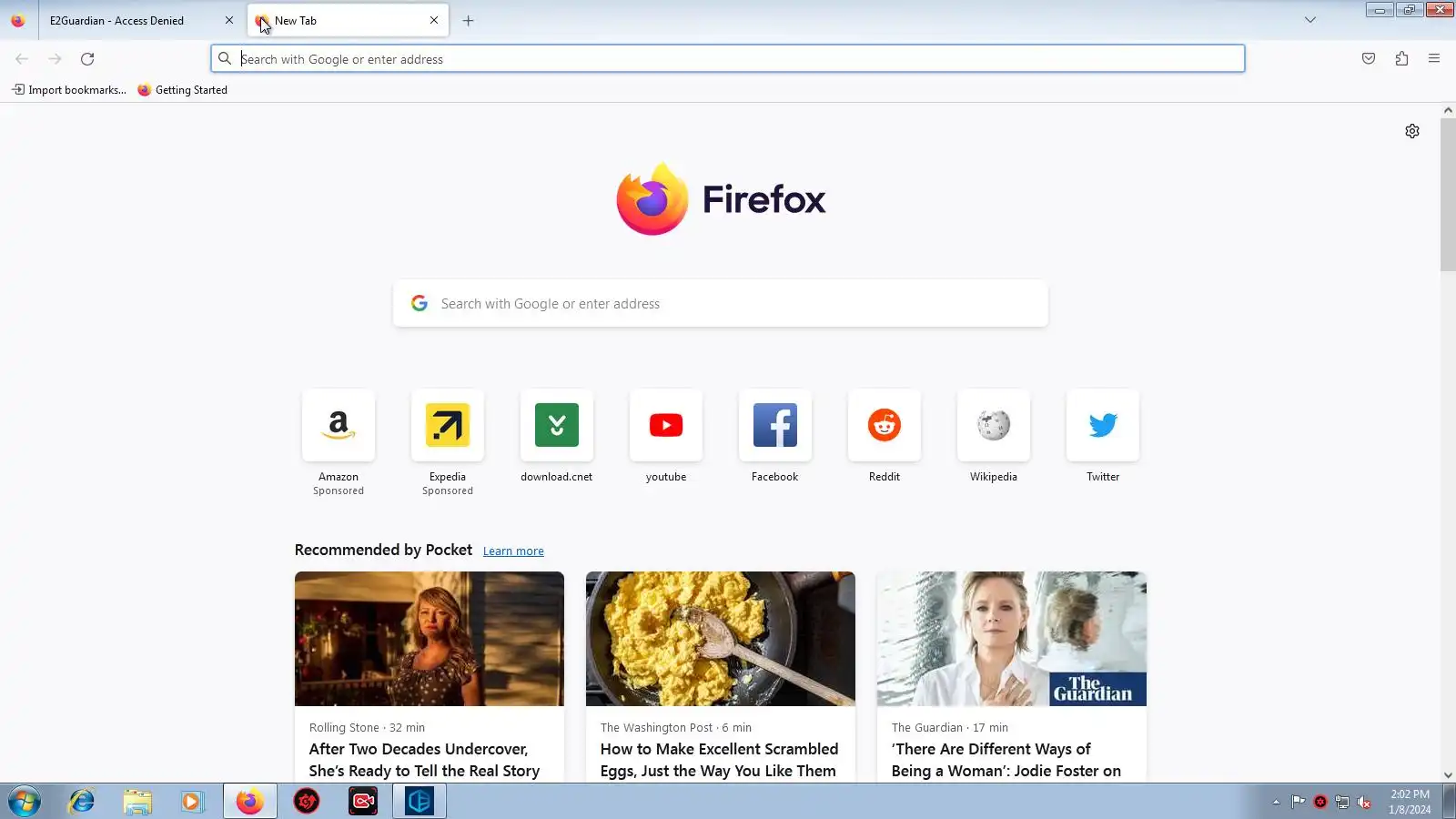Viewport: 1456px width, 819px height.
Task: Reload the current page
Action: 87,59
